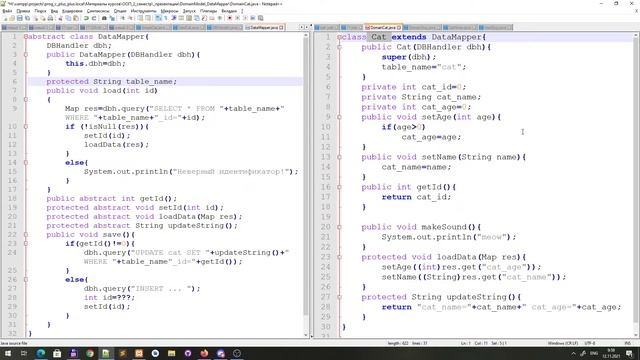640x360 pixels.
Task: Open Find via the binoculars icon
Action: (x=104, y=18)
